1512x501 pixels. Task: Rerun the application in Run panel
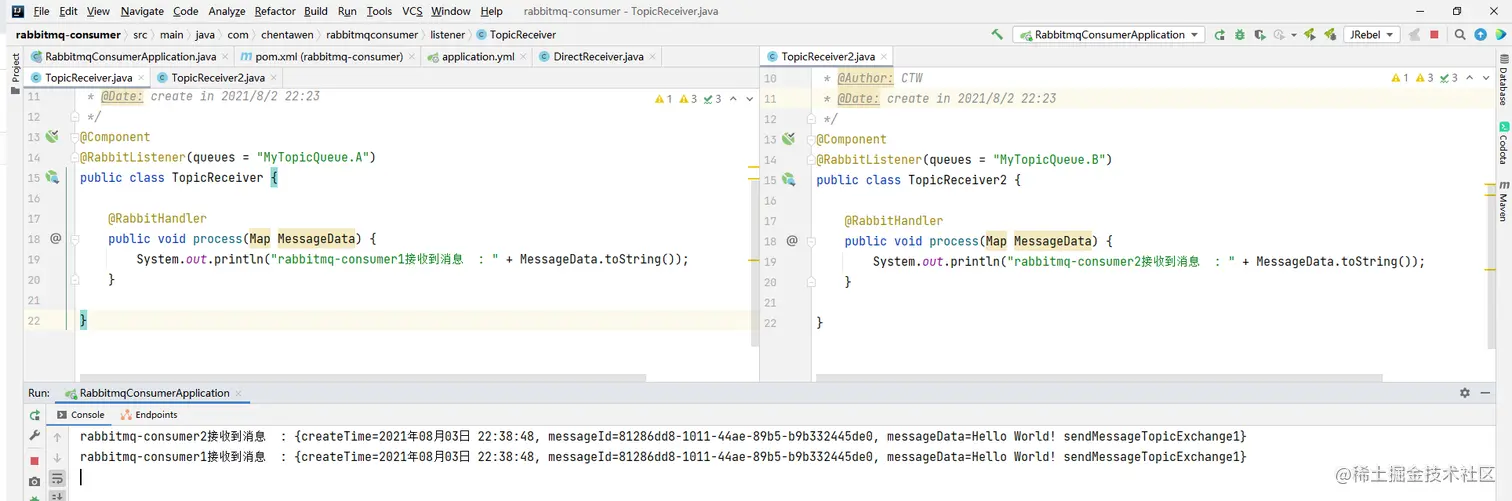click(x=35, y=415)
